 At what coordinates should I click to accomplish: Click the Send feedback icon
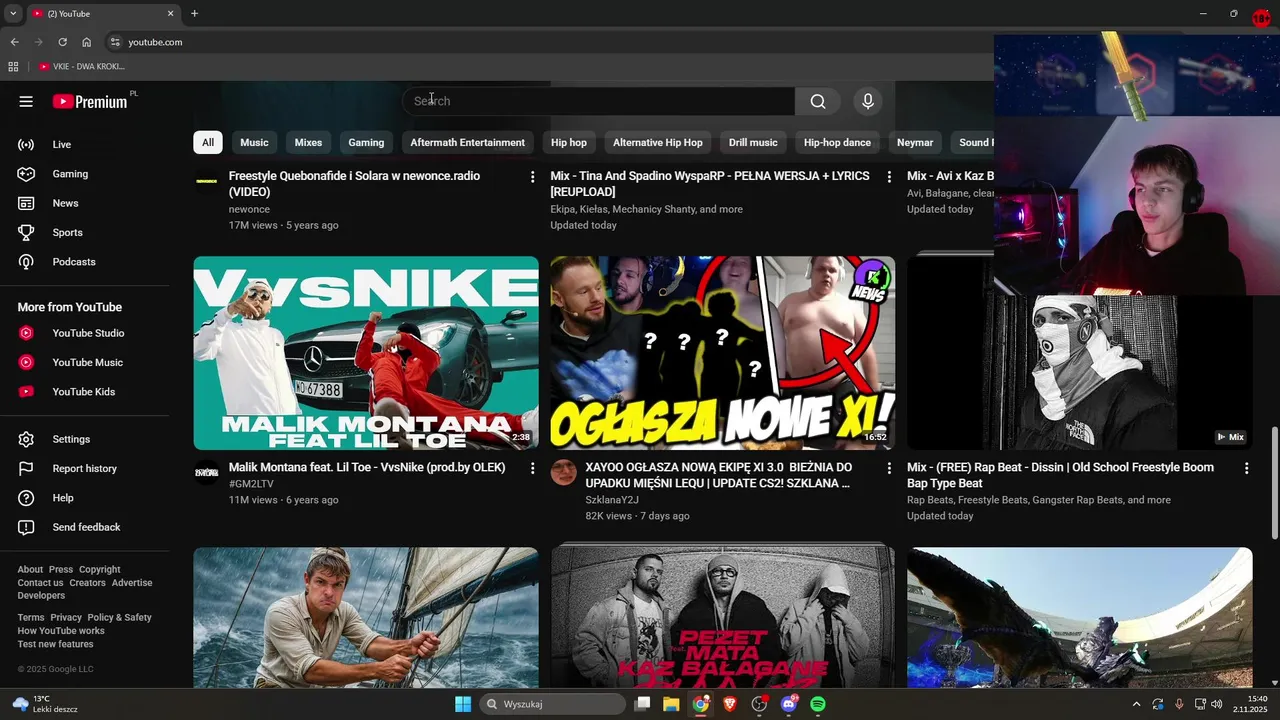(26, 527)
